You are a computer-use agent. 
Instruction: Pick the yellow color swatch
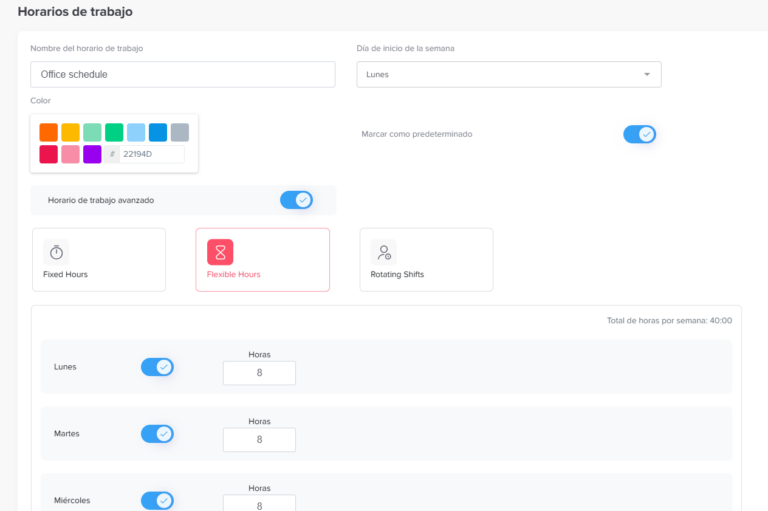(71, 132)
